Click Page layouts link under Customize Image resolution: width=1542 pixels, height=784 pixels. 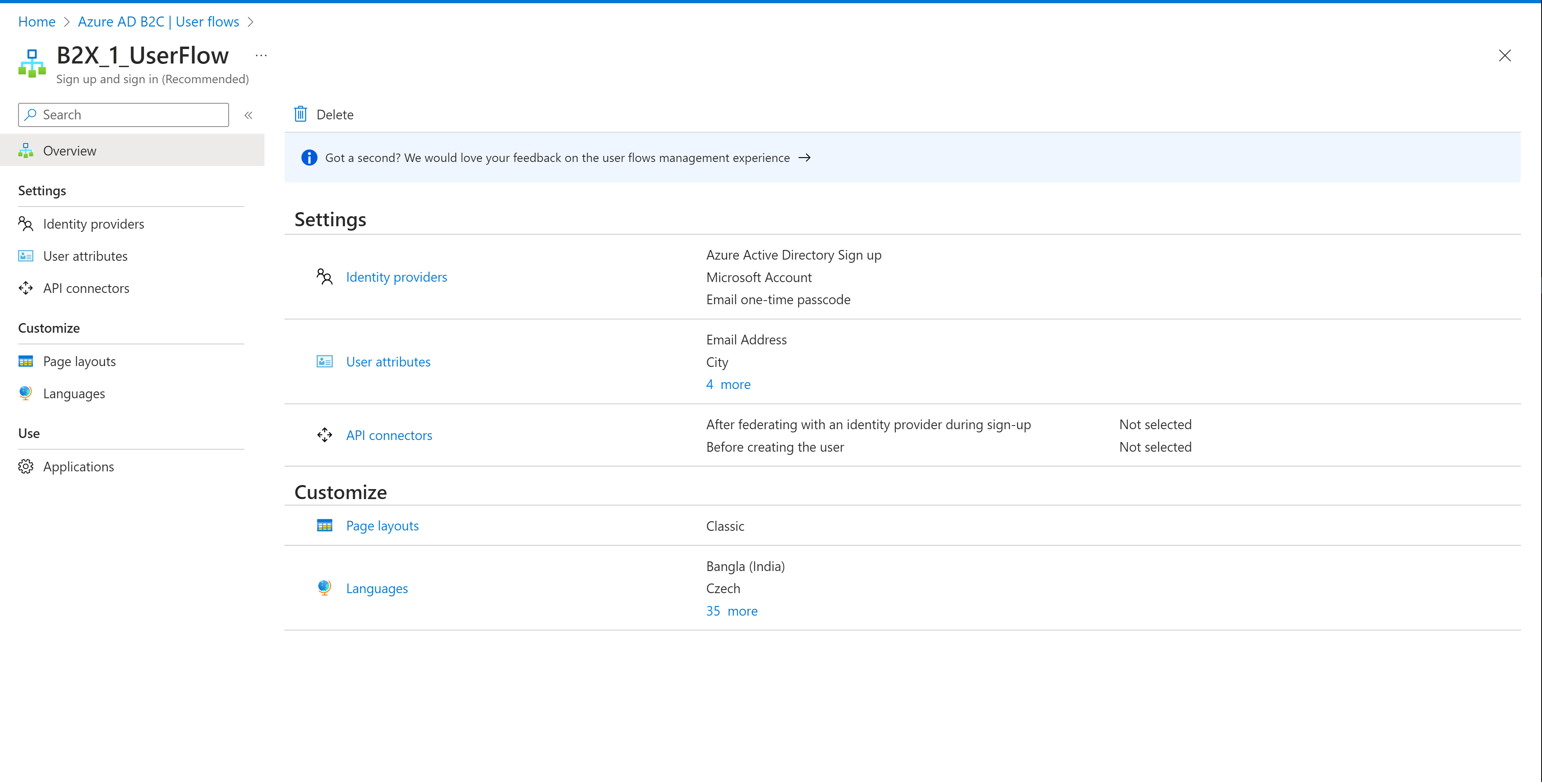pos(383,526)
